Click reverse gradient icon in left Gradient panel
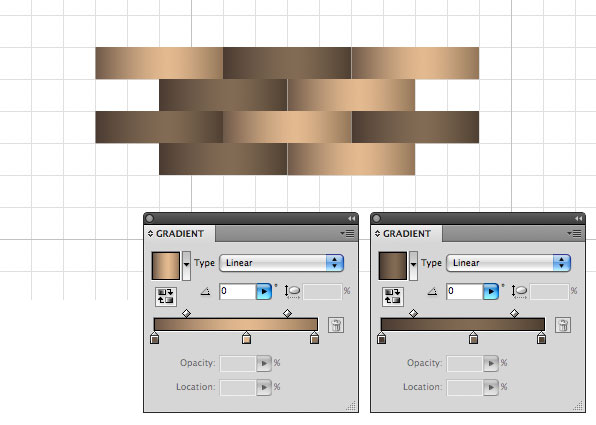The width and height of the screenshot is (596, 425). coord(166,297)
